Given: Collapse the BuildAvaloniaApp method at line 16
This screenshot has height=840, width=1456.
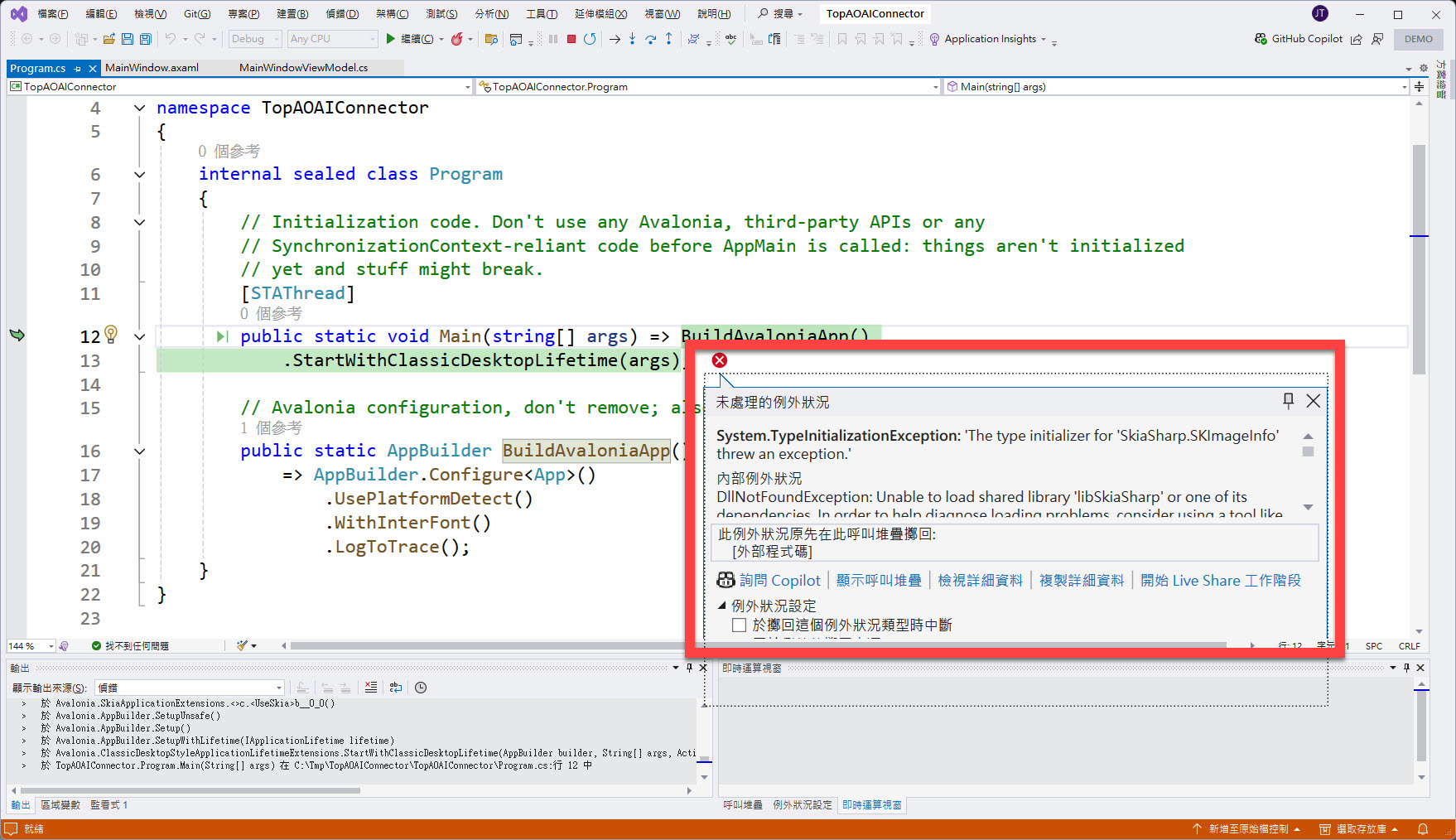Looking at the screenshot, I should pos(139,451).
